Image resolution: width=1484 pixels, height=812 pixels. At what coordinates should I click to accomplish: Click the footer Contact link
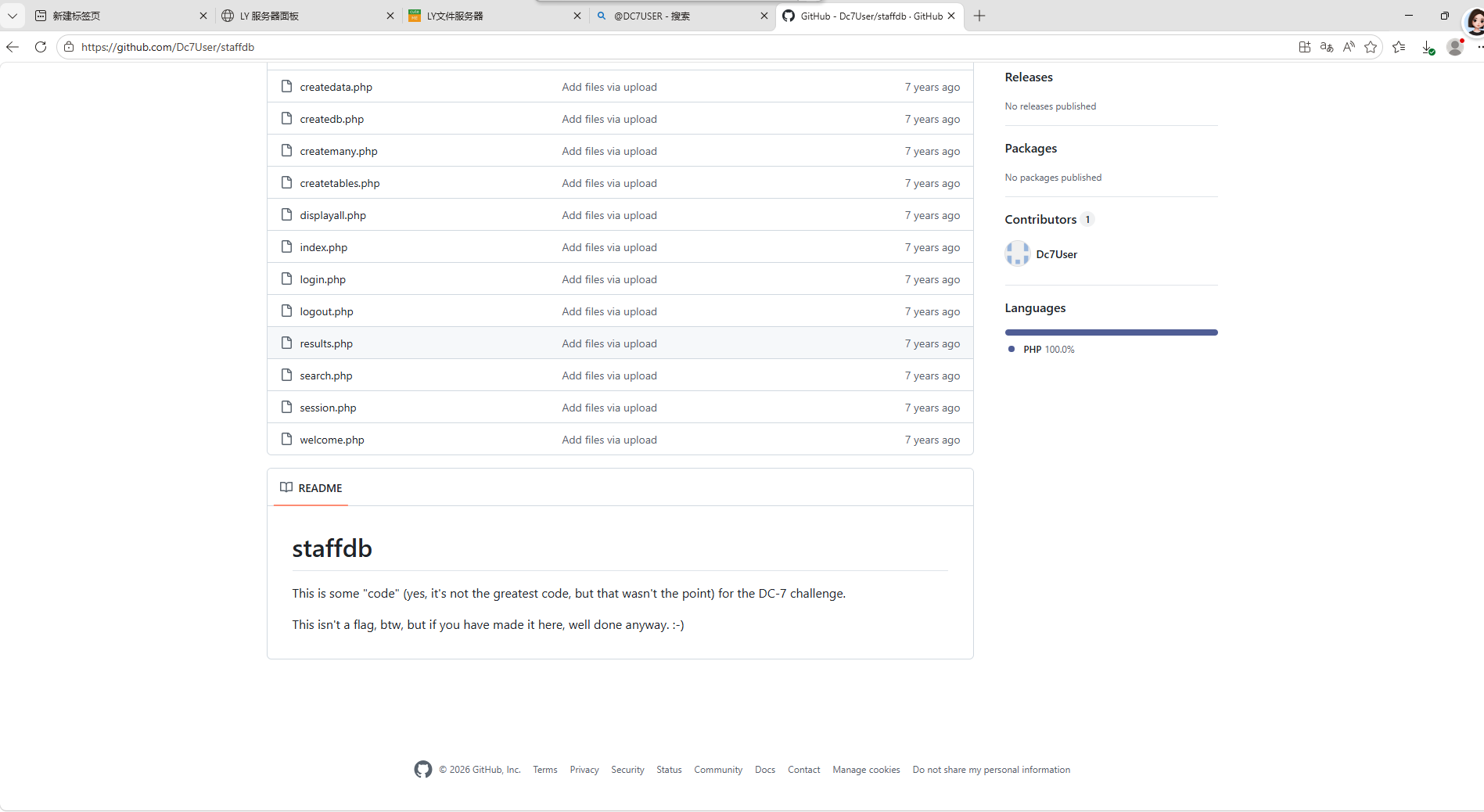pos(804,770)
